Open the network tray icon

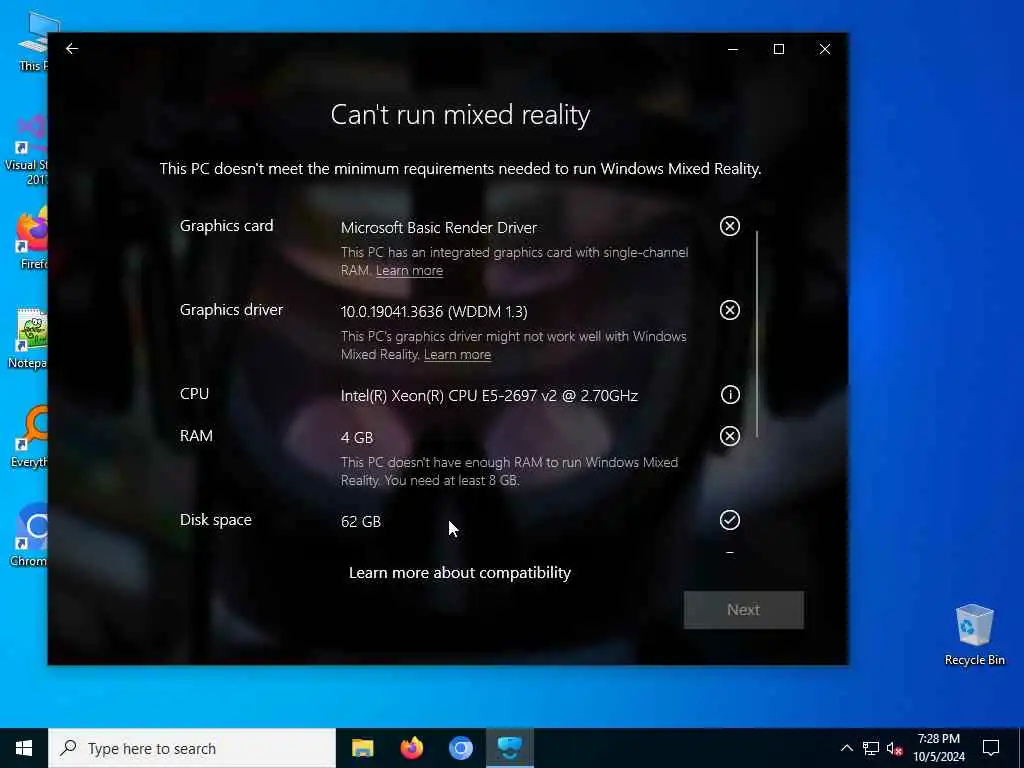tap(871, 748)
